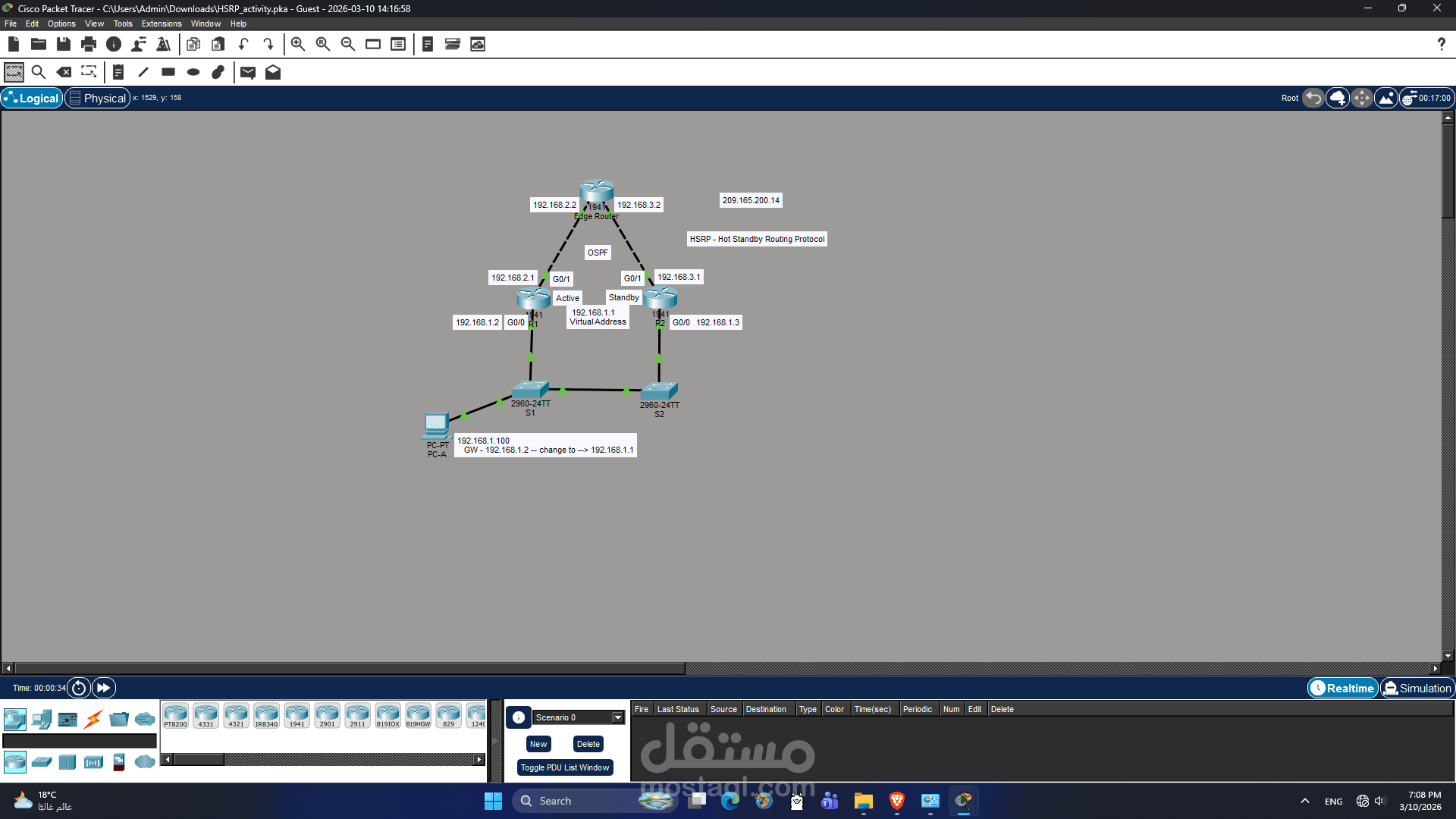
Task: Choose the Wireless Devices subcategory
Action: pyautogui.click(x=93, y=761)
